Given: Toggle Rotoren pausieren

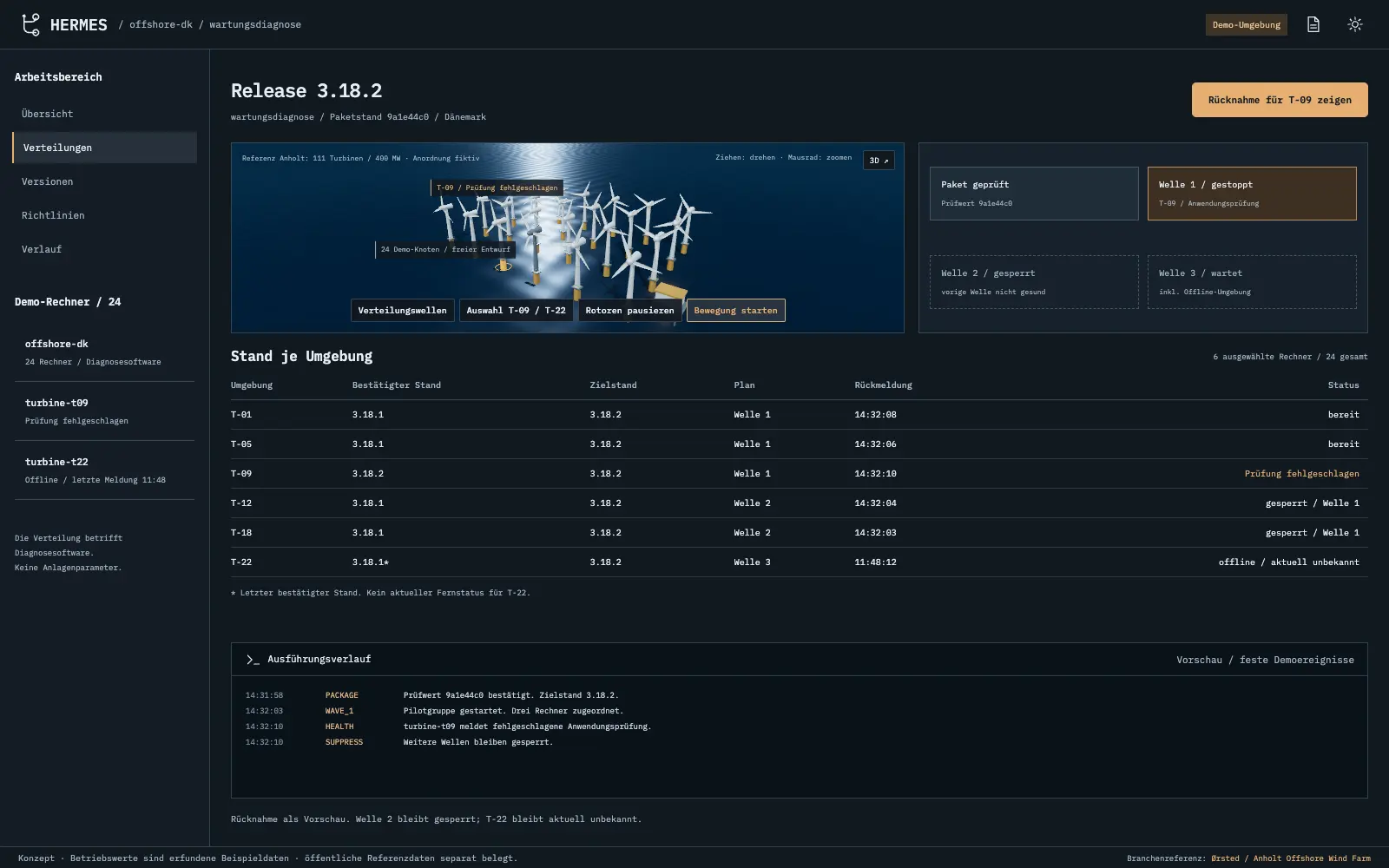Looking at the screenshot, I should click(629, 310).
